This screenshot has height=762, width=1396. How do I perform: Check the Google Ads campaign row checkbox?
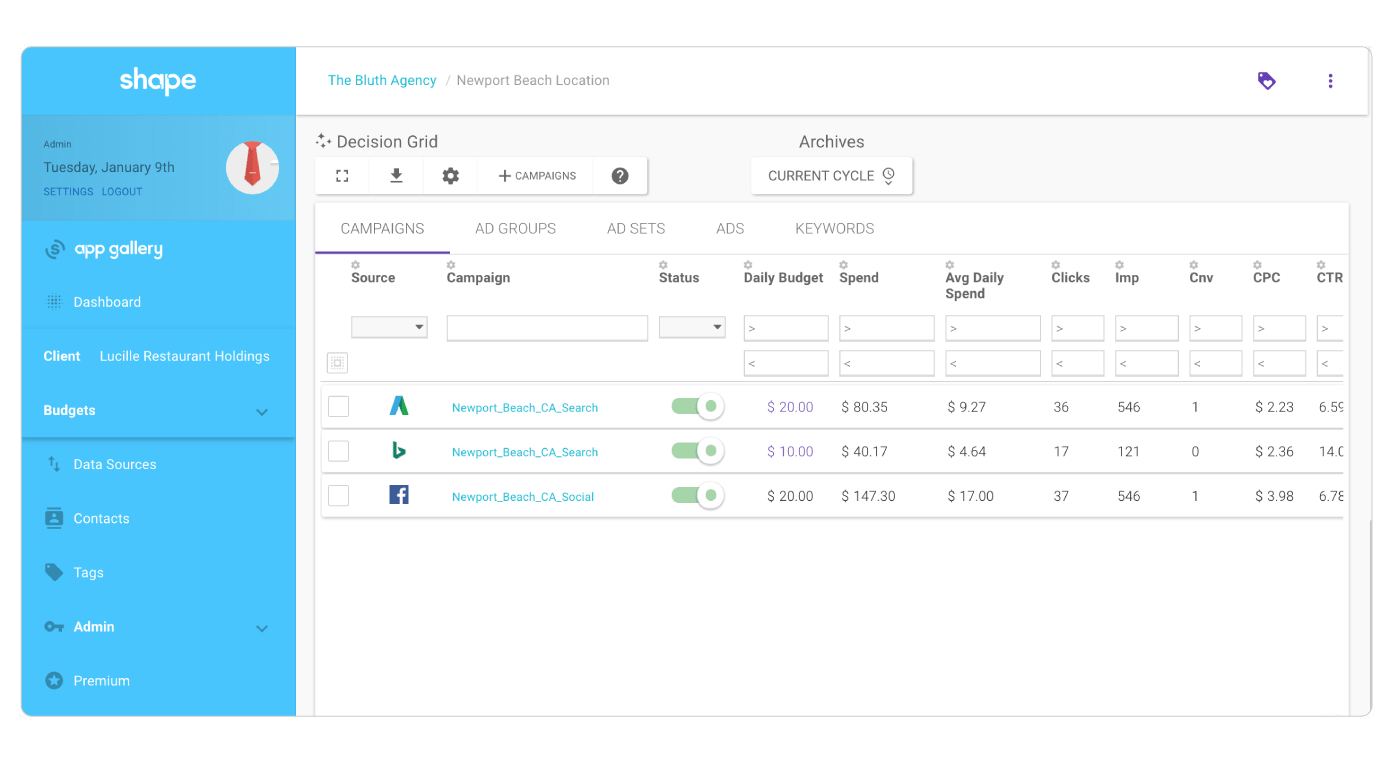pos(339,406)
